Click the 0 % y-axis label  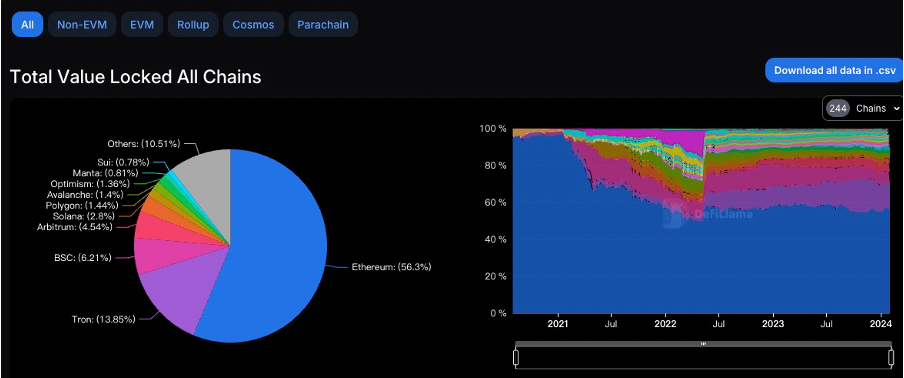click(498, 313)
